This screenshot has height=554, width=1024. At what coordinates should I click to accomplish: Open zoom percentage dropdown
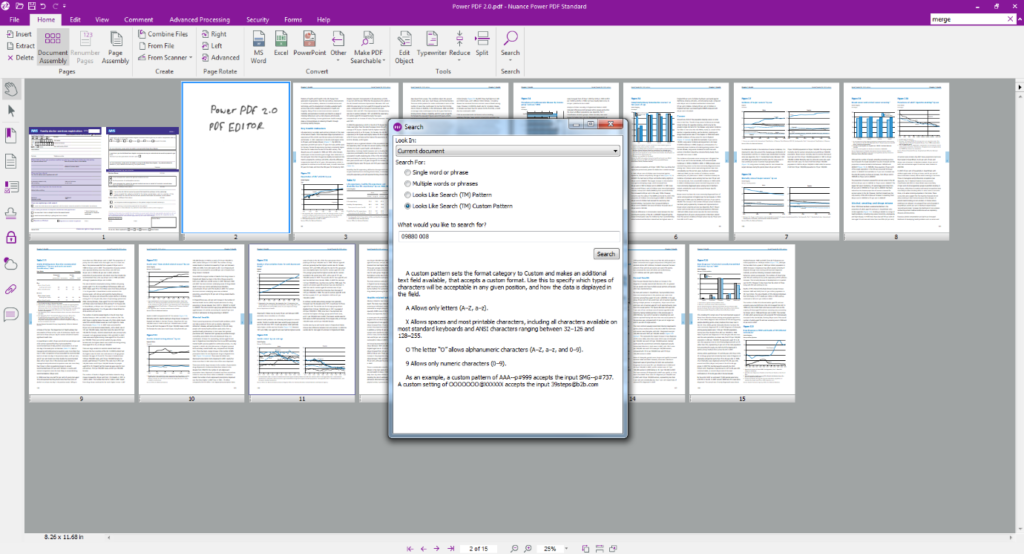(566, 549)
